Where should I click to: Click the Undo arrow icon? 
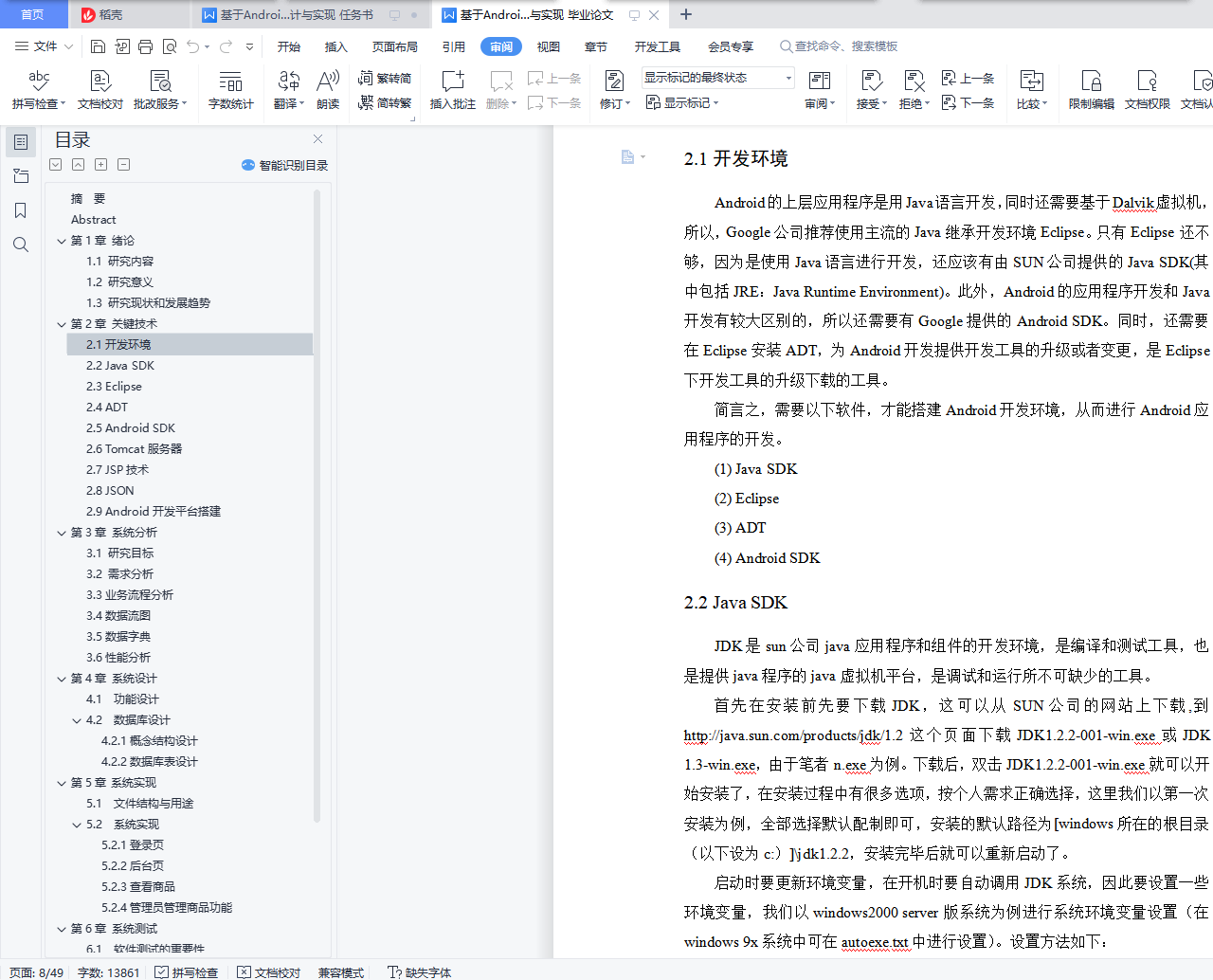tap(193, 46)
